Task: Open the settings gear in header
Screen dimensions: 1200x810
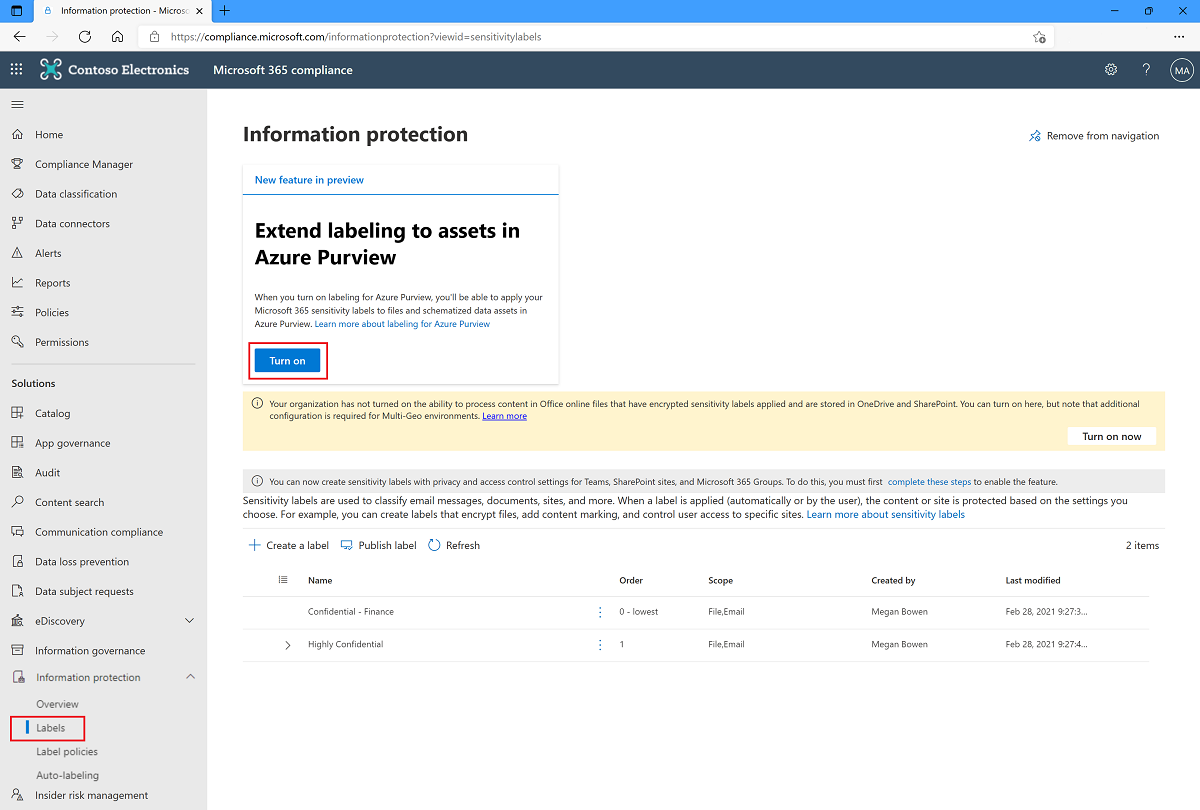Action: tap(1111, 70)
